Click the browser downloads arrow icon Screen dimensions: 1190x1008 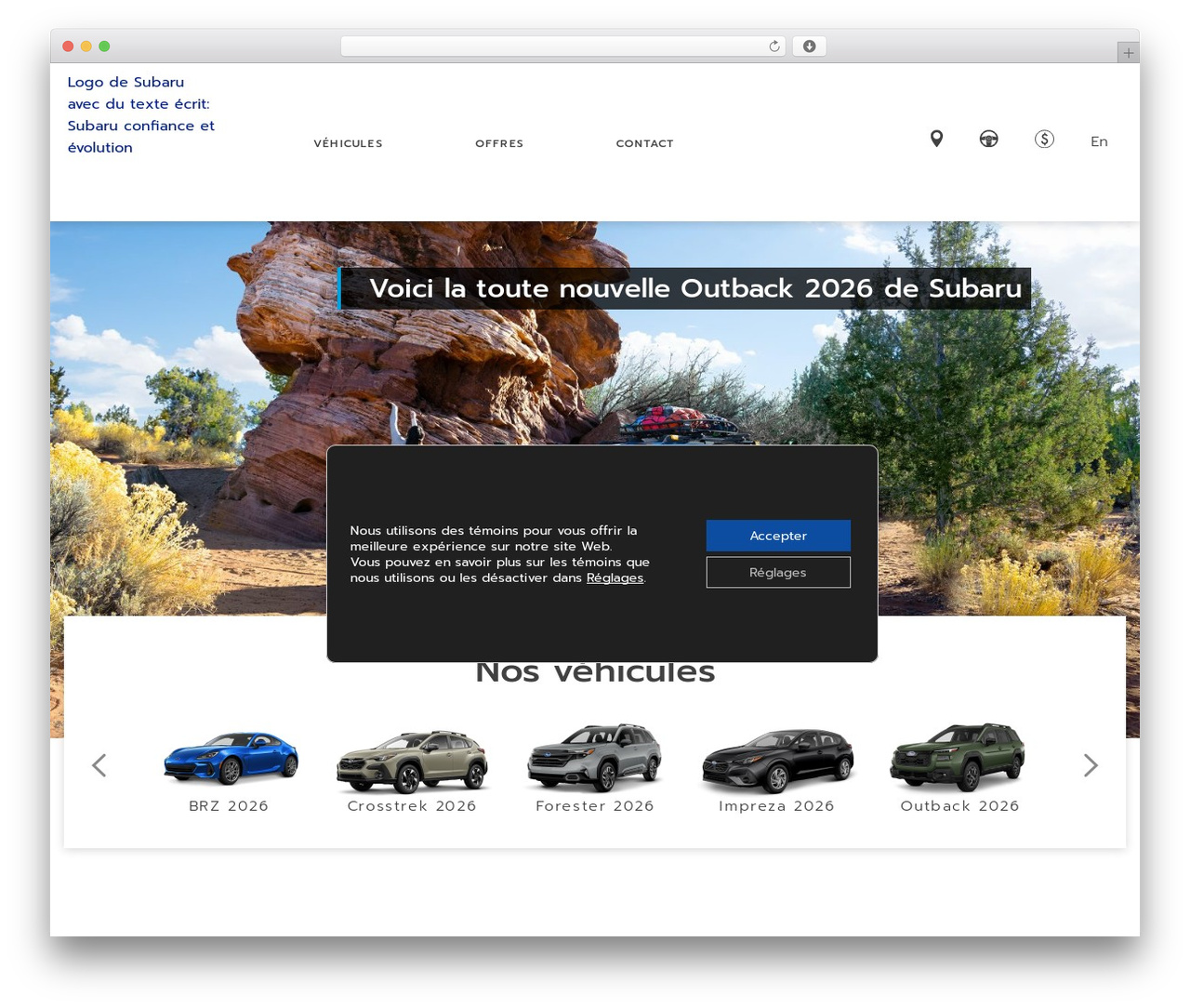point(809,46)
